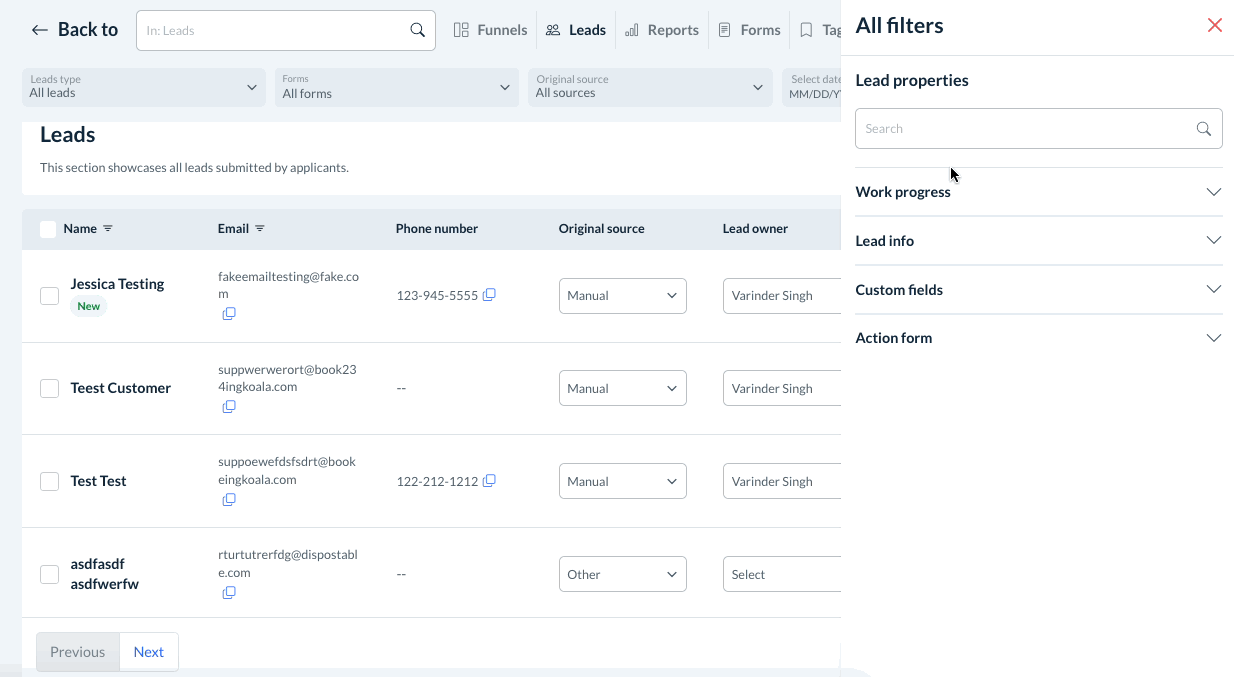The width and height of the screenshot is (1234, 677).
Task: Check the Jessica Testing row checkbox
Action: click(x=49, y=296)
